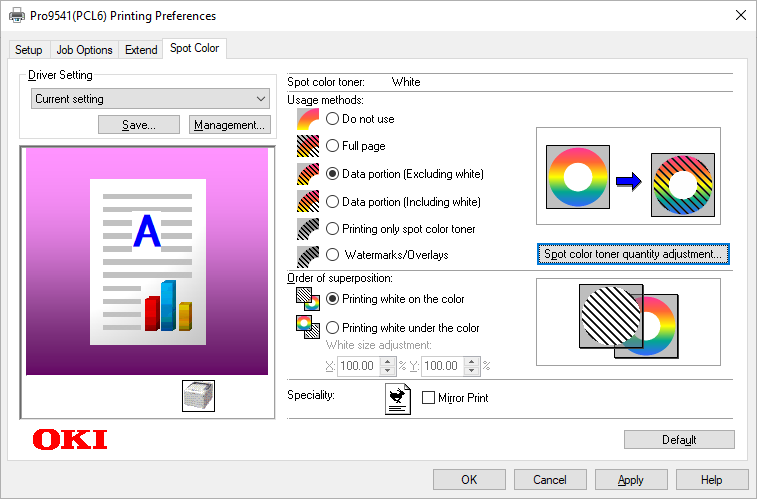757x499 pixels.
Task: Decrease the Y white size value
Action: pyautogui.click(x=472, y=370)
